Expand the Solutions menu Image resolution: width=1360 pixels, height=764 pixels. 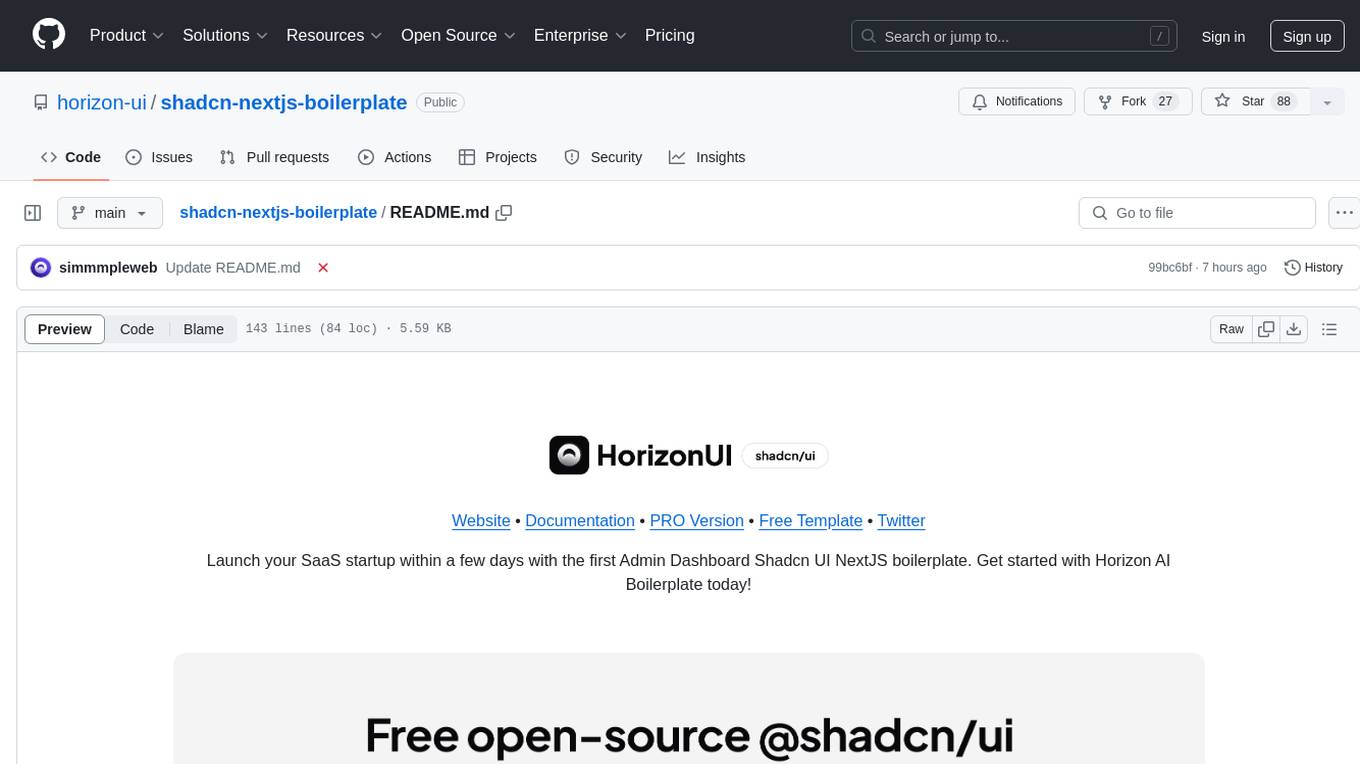[225, 35]
